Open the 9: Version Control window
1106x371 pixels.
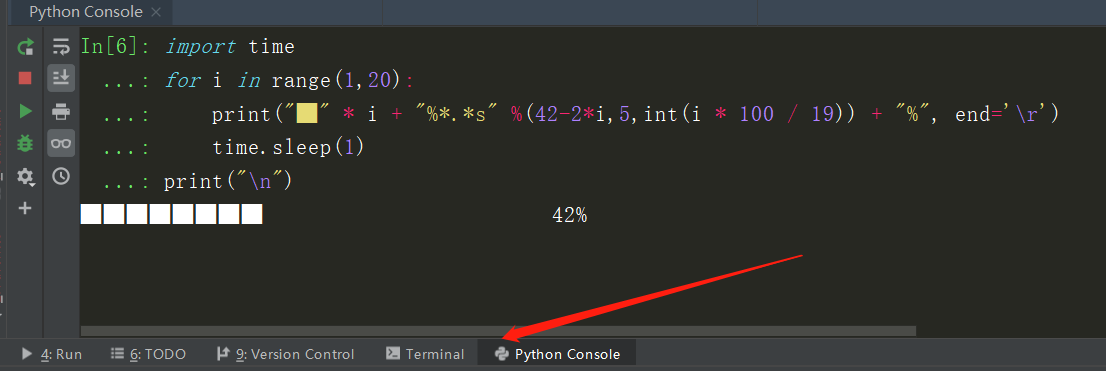click(286, 354)
